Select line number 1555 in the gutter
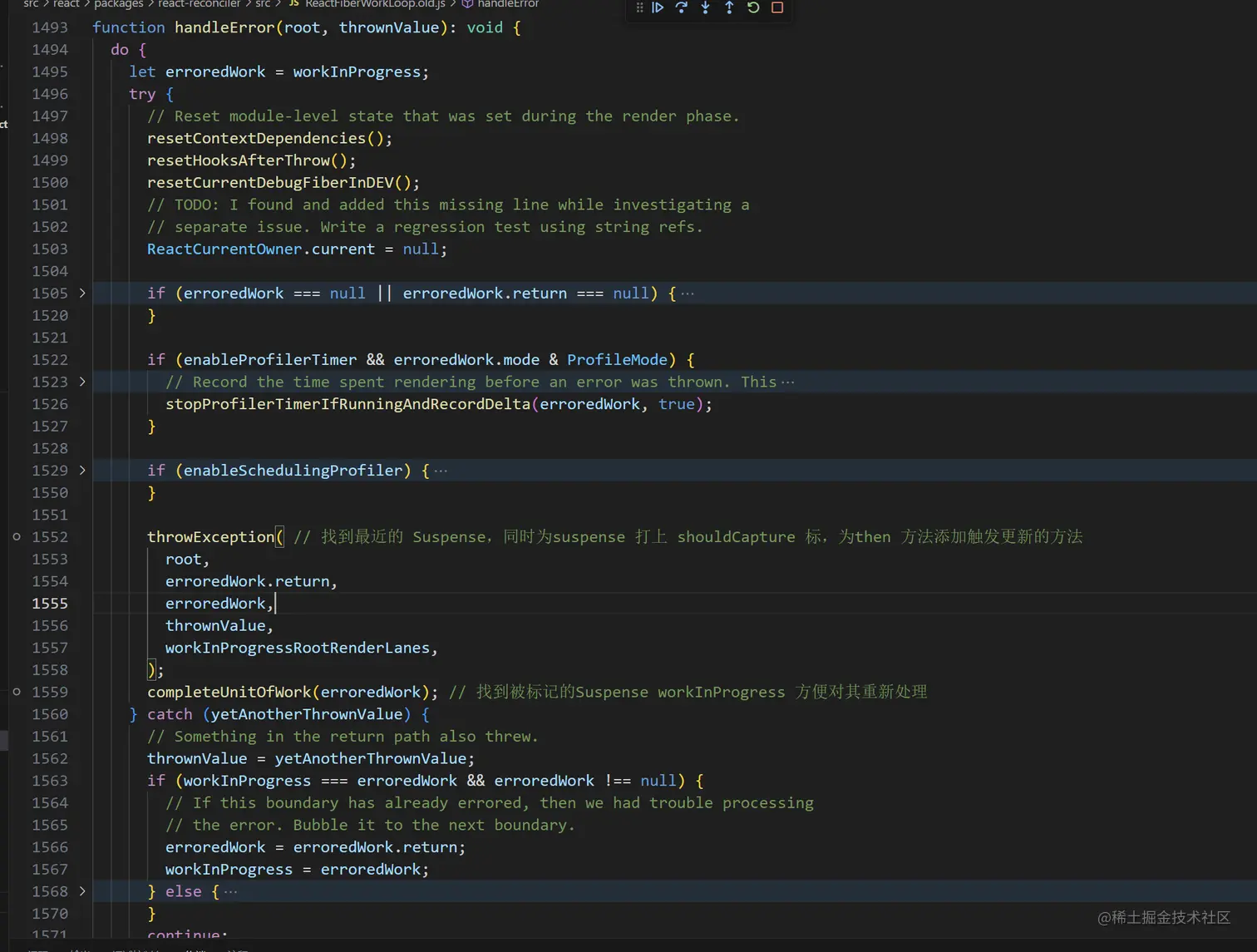Image resolution: width=1257 pixels, height=952 pixels. (50, 604)
